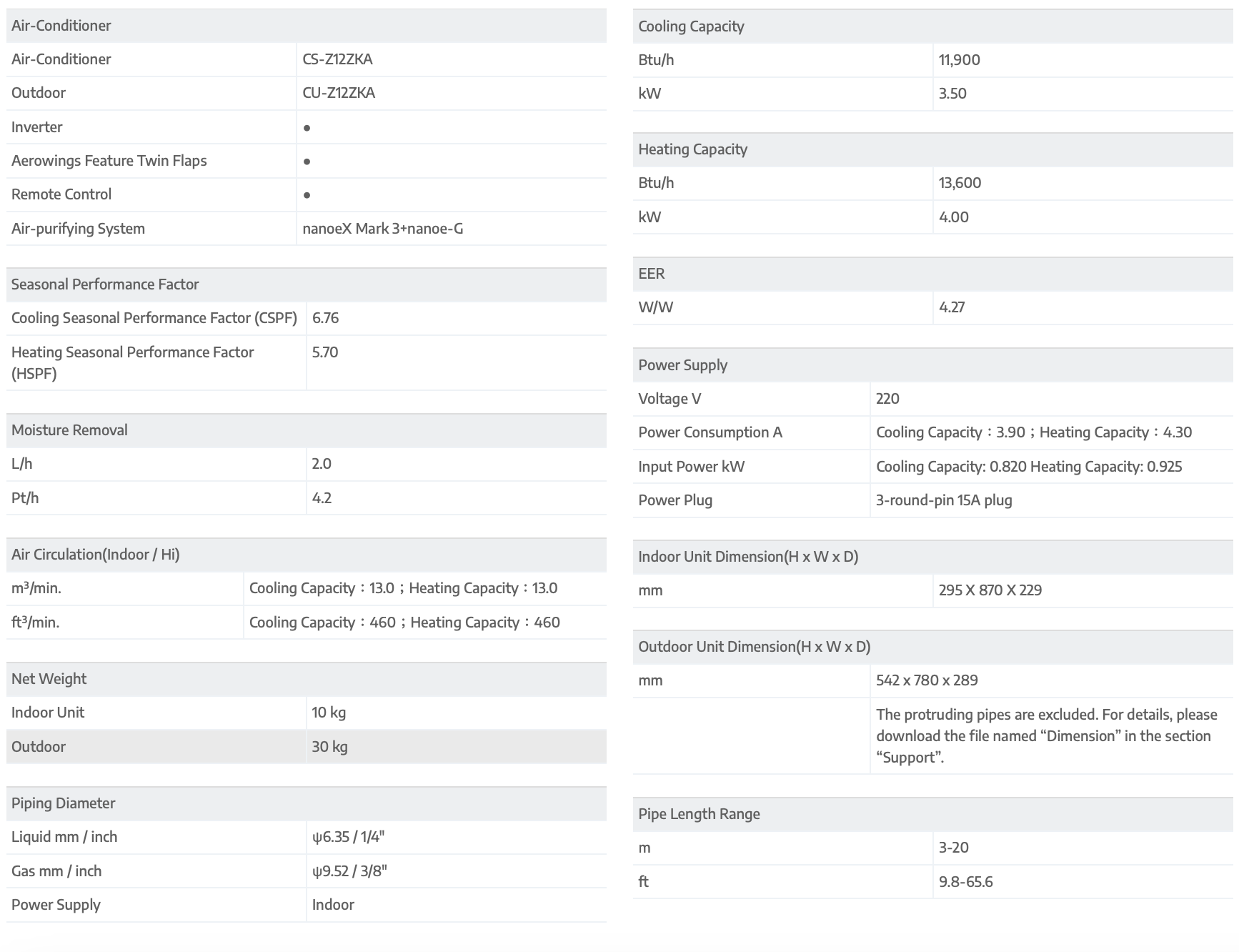Click the Heating Capacity section header
The height and width of the screenshot is (952, 1239).
pyautogui.click(x=692, y=149)
